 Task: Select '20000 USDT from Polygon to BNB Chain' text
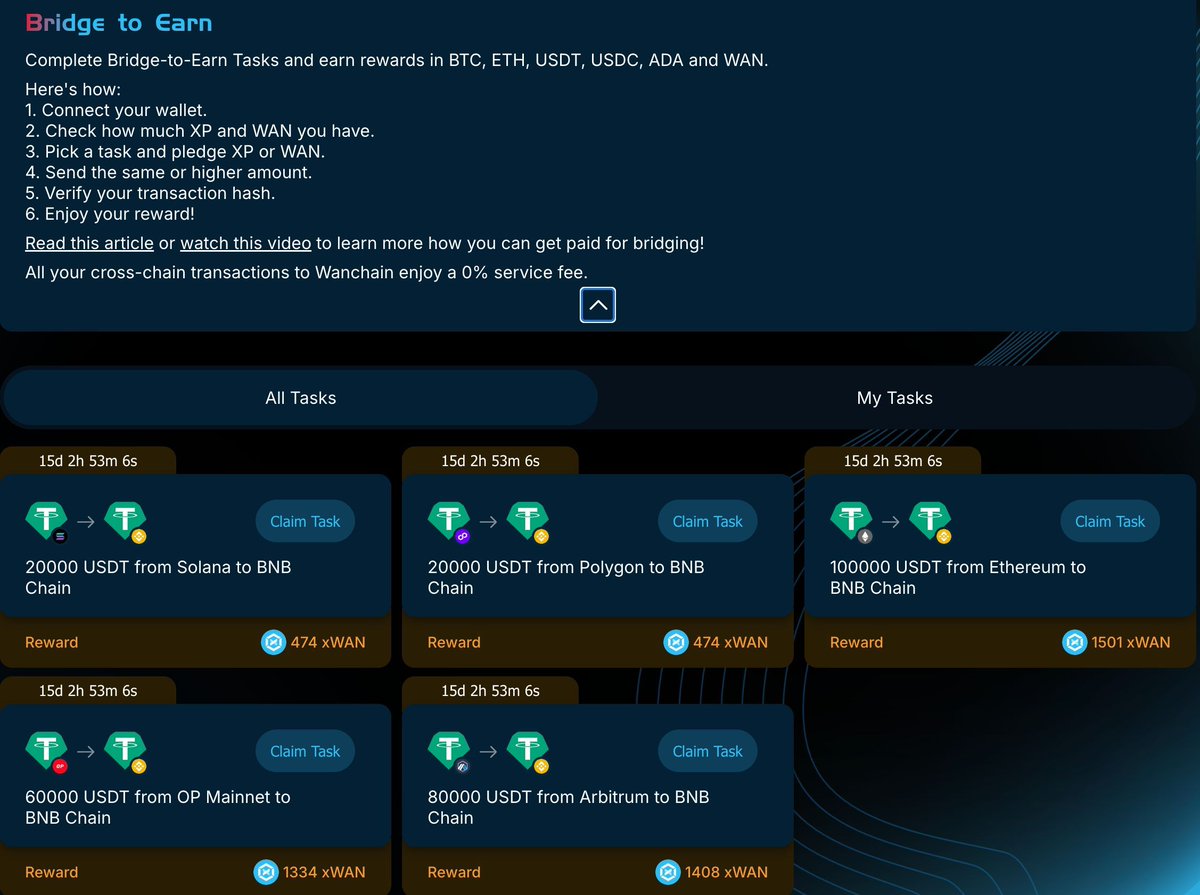click(566, 577)
